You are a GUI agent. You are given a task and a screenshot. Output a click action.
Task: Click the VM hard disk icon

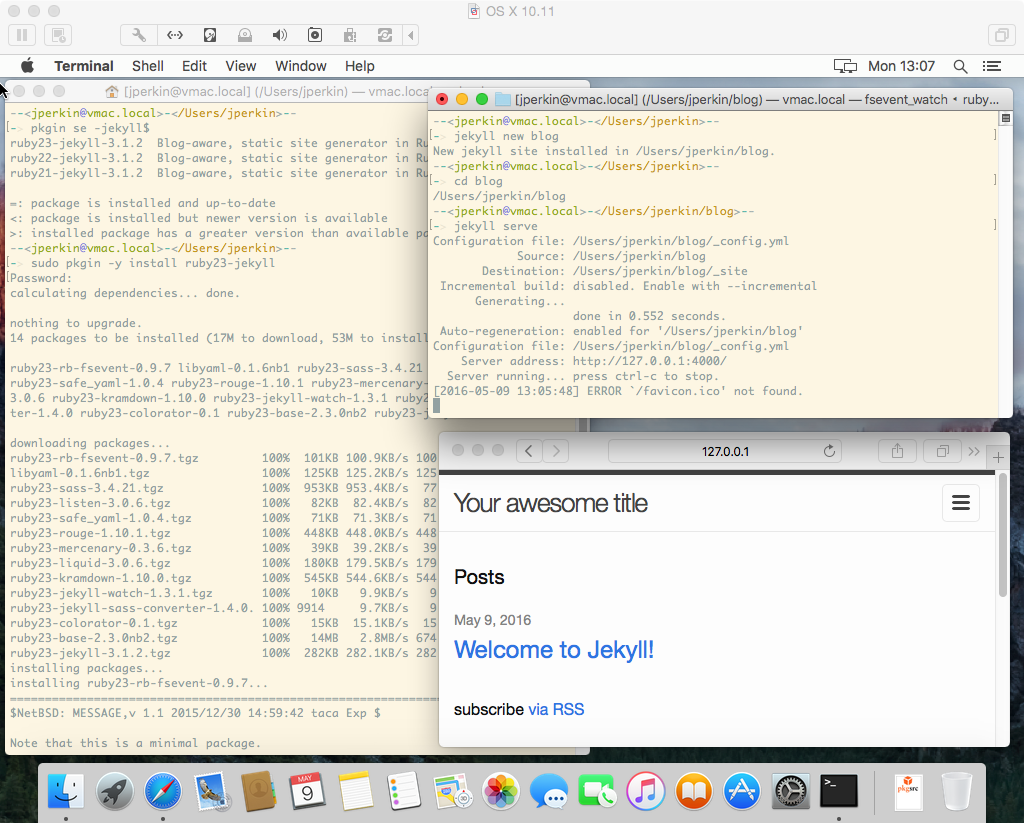tap(210, 35)
